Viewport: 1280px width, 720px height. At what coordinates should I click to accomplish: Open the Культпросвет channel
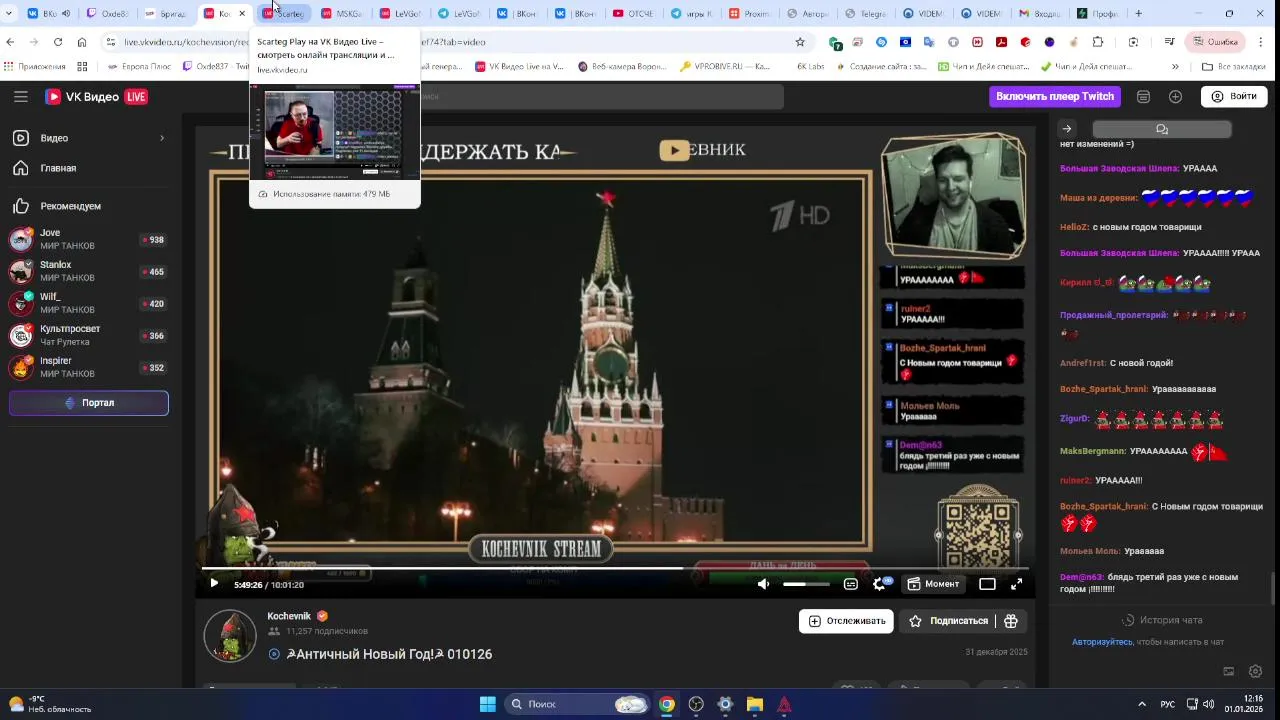(88, 335)
